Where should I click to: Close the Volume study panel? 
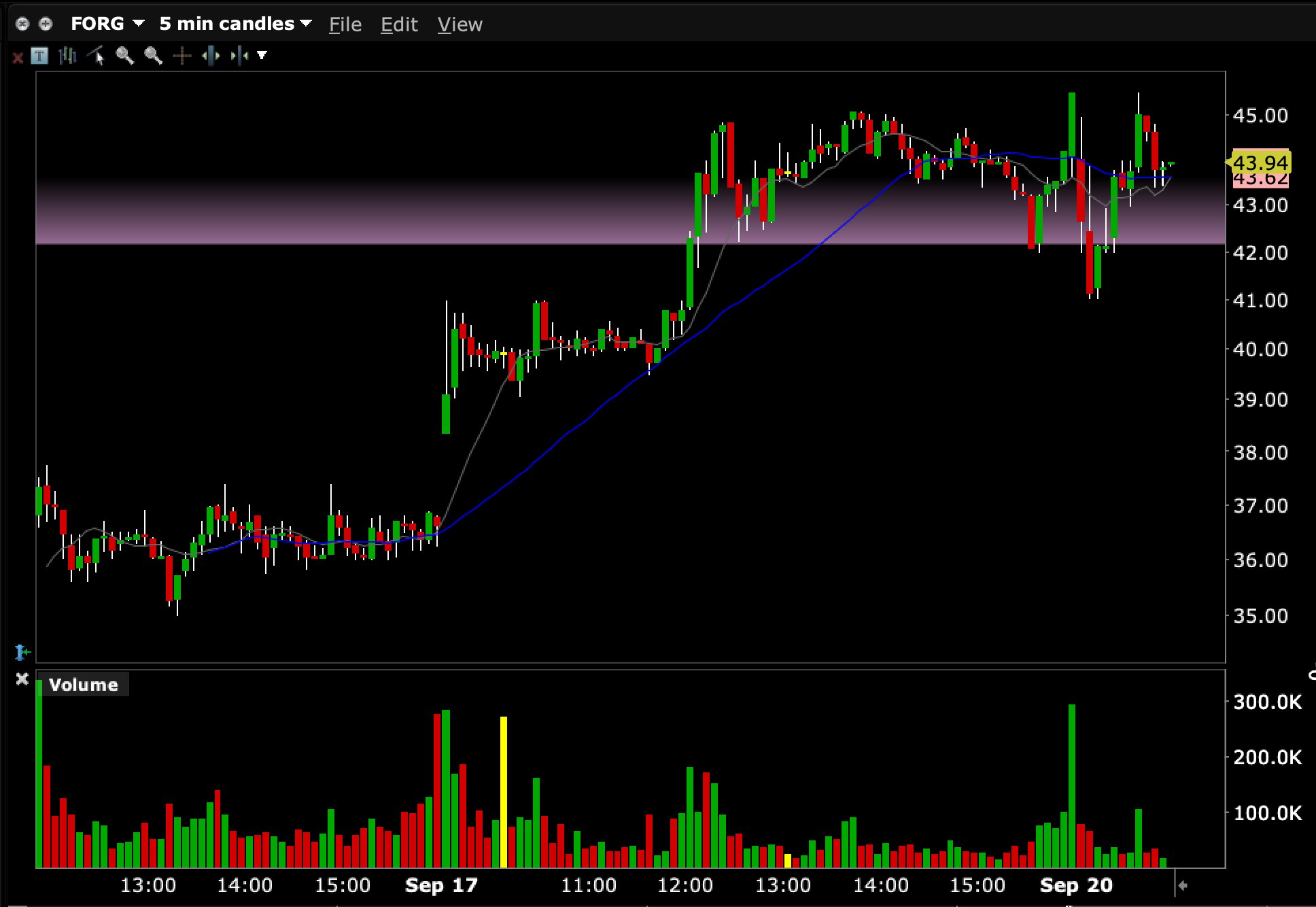pyautogui.click(x=22, y=679)
